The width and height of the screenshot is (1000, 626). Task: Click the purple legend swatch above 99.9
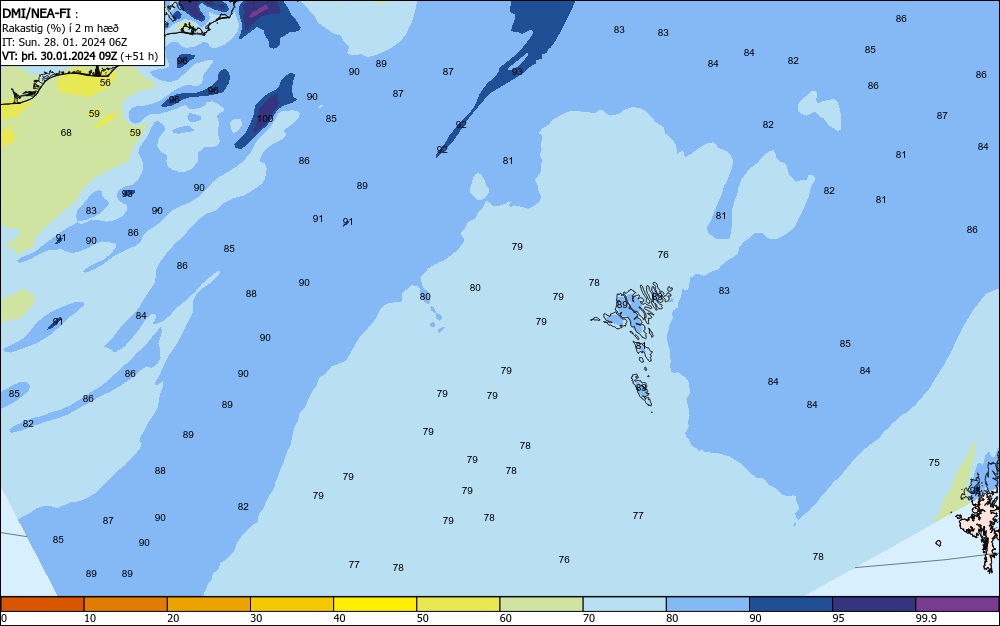(957, 604)
